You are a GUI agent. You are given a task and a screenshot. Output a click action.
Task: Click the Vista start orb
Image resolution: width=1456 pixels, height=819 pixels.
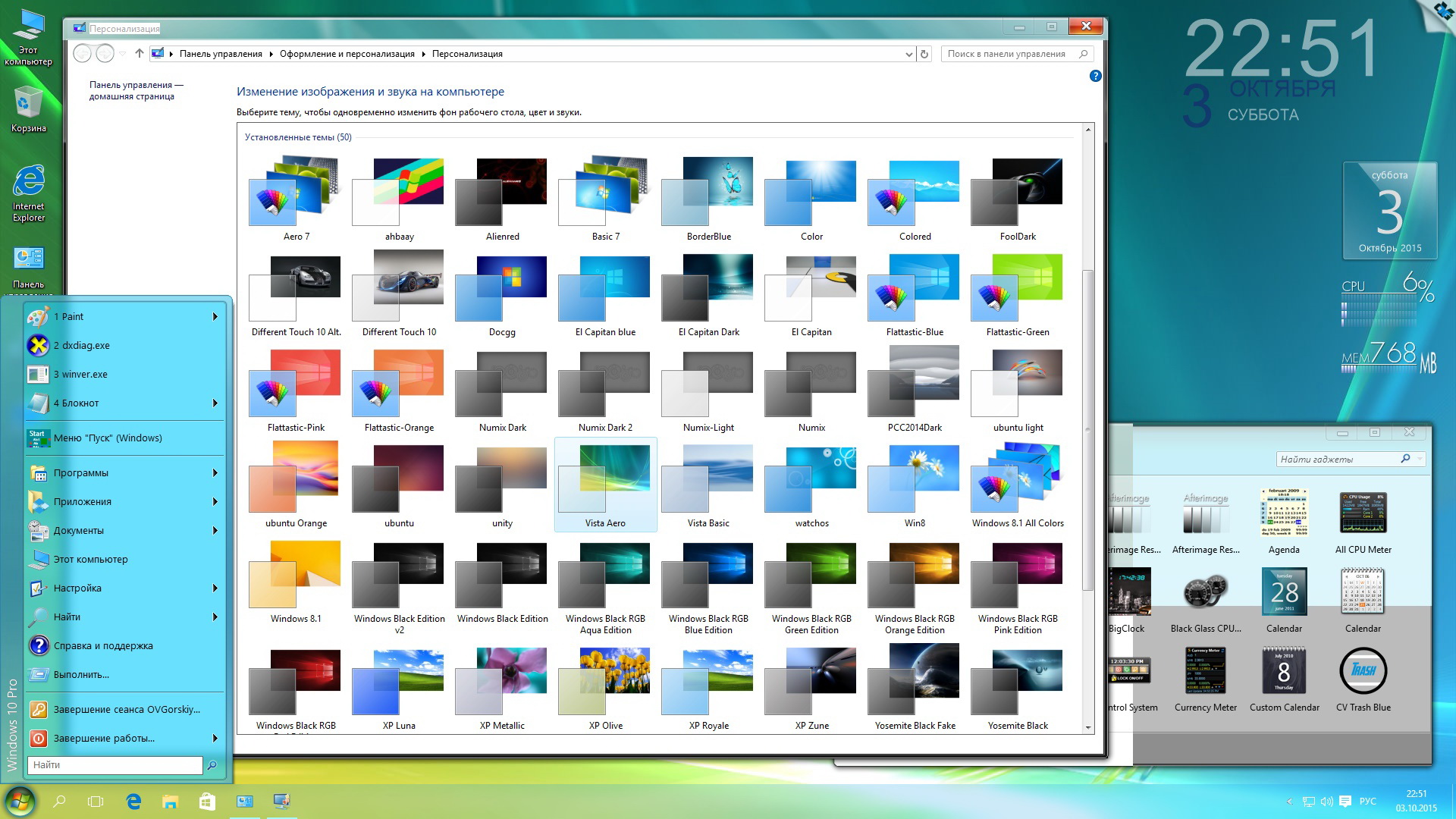[x=19, y=801]
